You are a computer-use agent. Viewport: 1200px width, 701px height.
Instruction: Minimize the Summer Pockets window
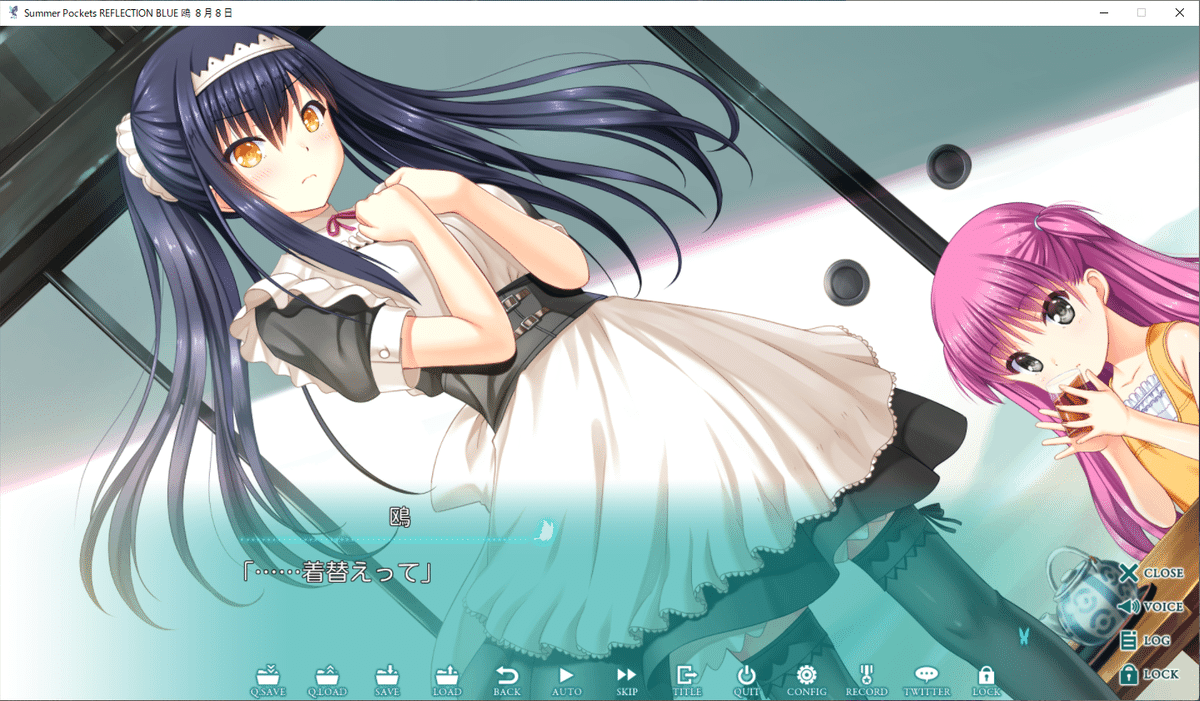[1104, 12]
